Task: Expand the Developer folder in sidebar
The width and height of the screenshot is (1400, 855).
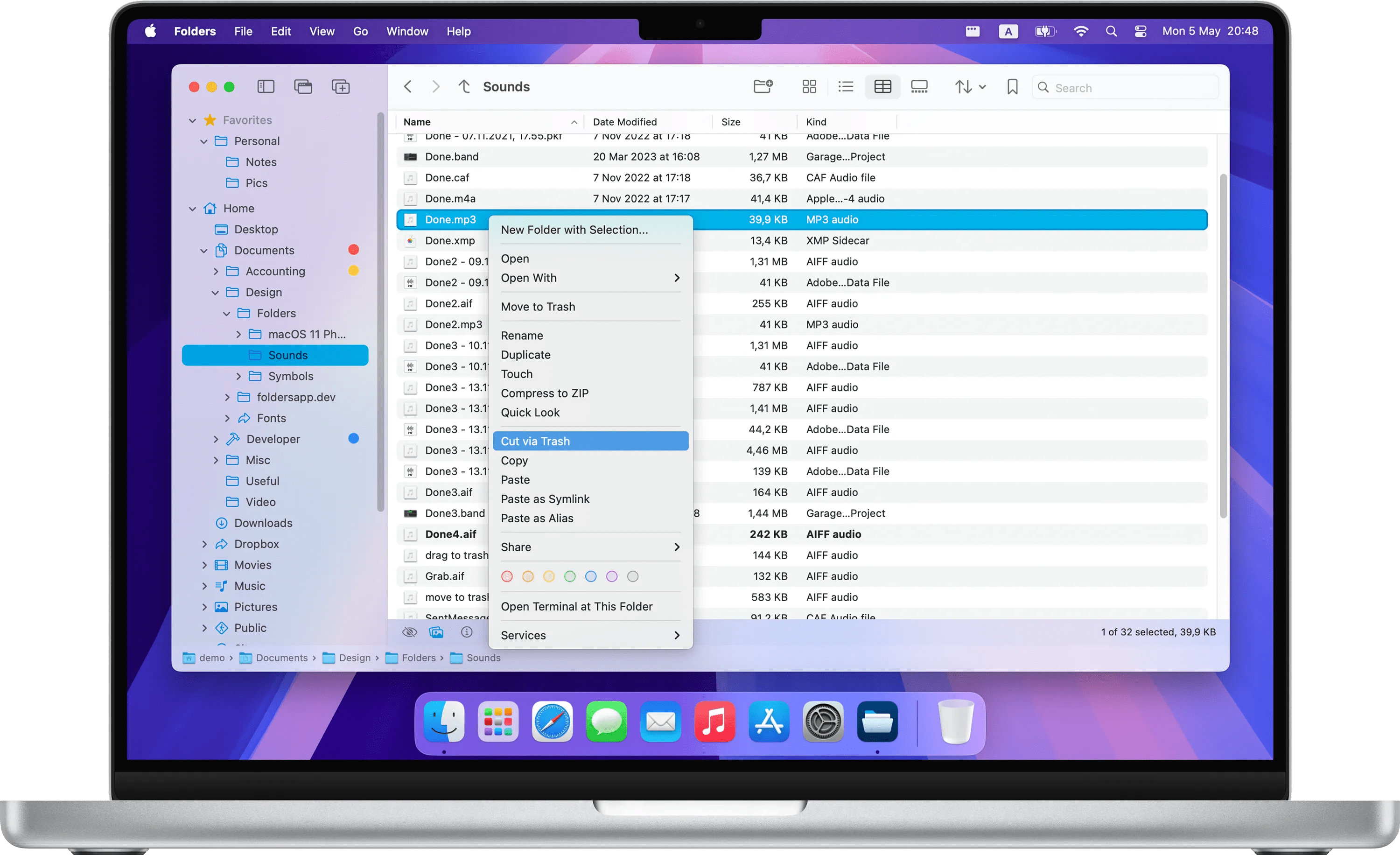Action: (x=217, y=439)
